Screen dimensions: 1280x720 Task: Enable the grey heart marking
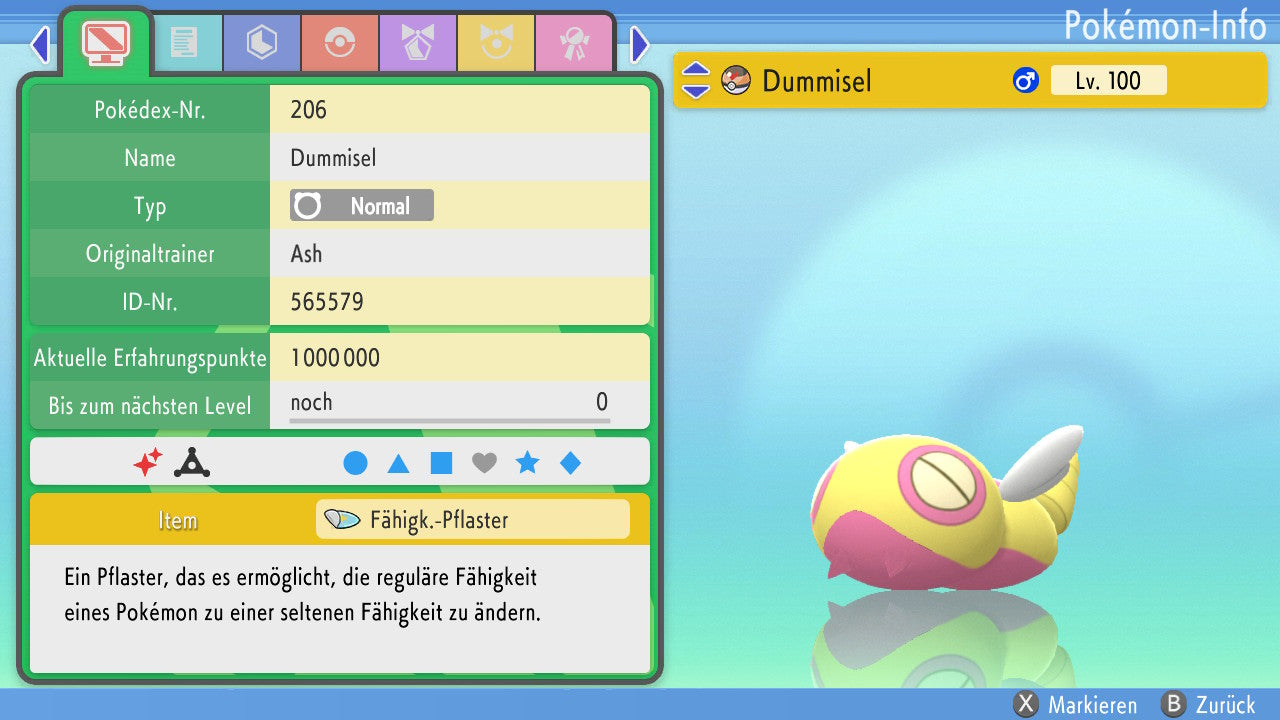tap(484, 463)
